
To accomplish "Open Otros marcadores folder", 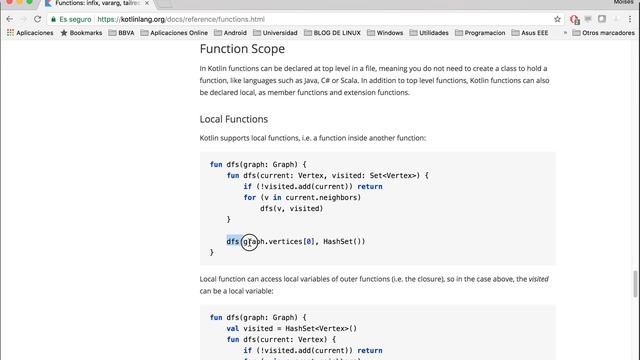I will click(x=604, y=33).
